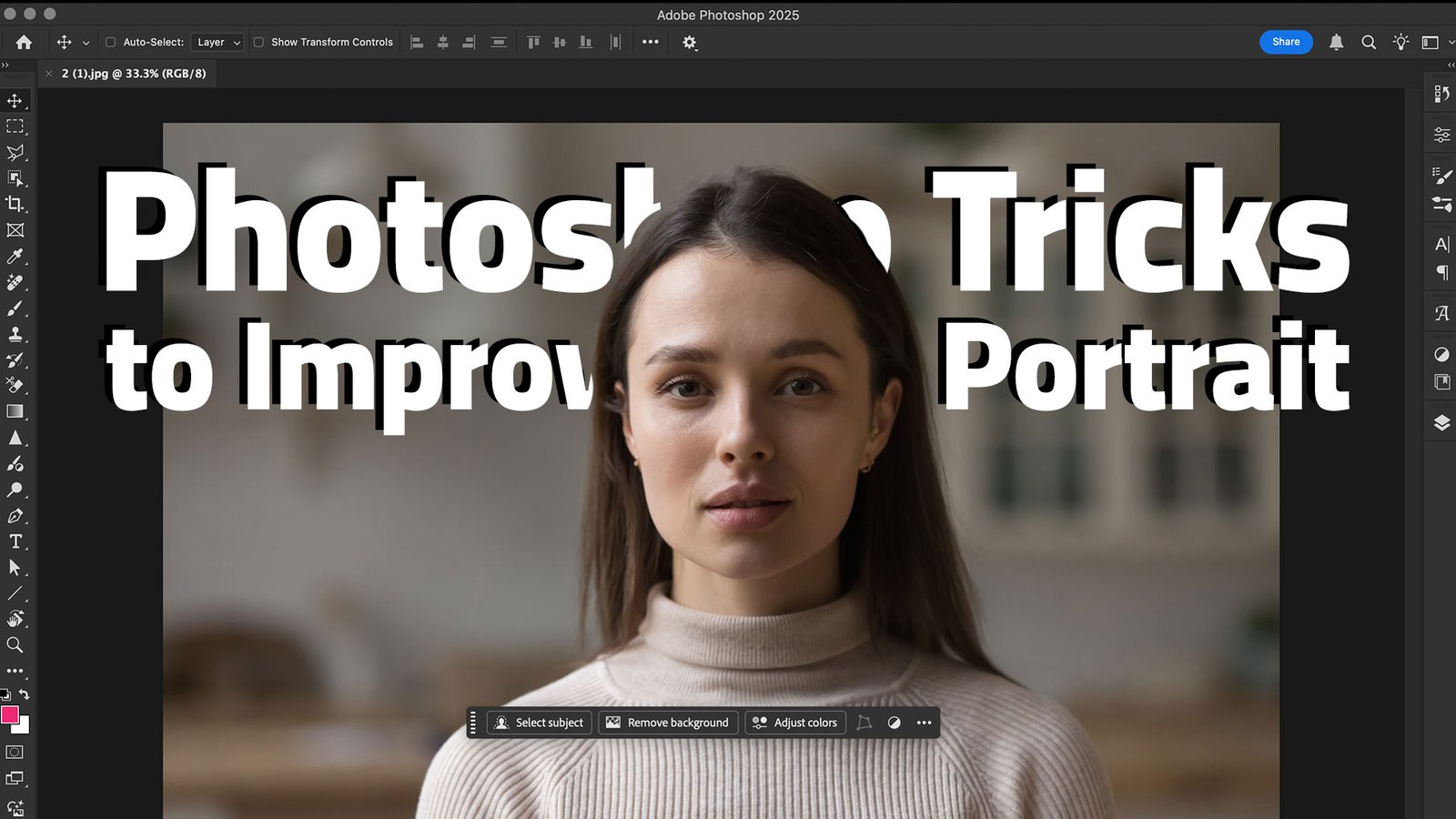Enable the Auto-Select checkbox

[110, 42]
